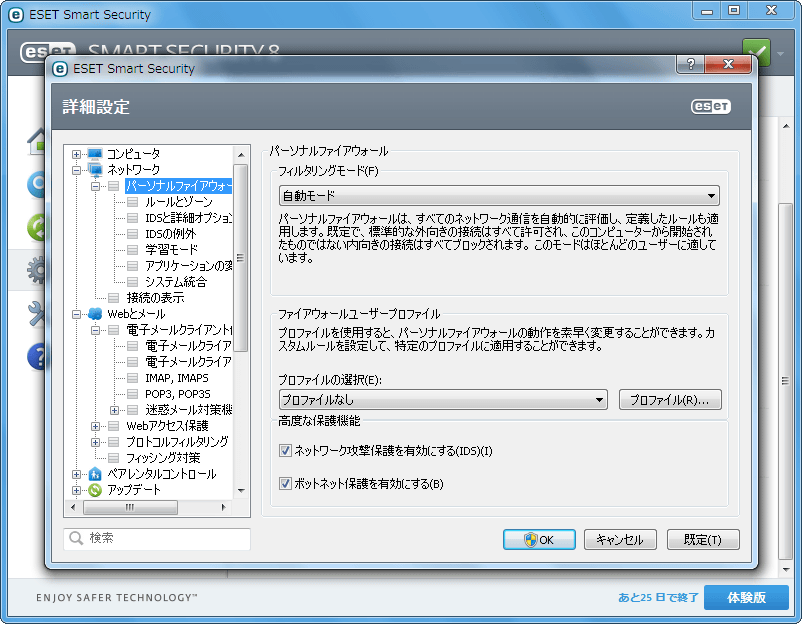The width and height of the screenshot is (802, 624).
Task: Select IDSの例外 in the tree
Action: coord(170,234)
